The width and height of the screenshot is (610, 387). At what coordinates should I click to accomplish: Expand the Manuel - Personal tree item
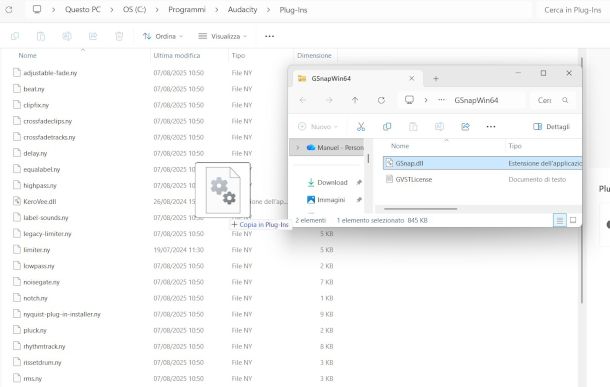point(298,148)
